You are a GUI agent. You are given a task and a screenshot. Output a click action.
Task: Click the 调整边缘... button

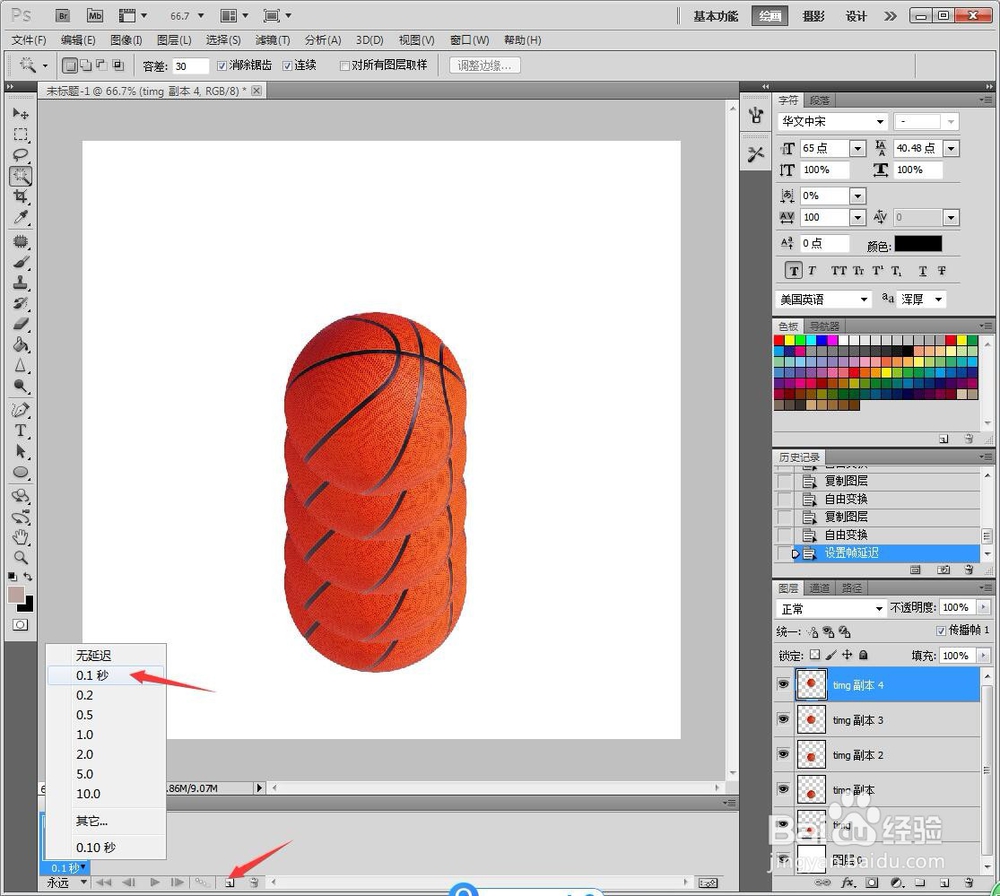485,65
